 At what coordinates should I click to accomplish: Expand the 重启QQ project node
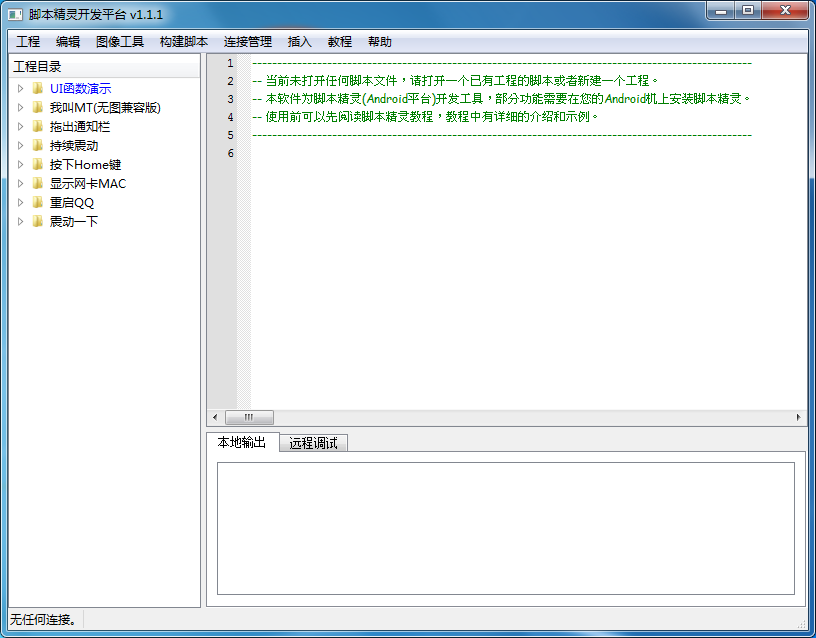pos(20,202)
